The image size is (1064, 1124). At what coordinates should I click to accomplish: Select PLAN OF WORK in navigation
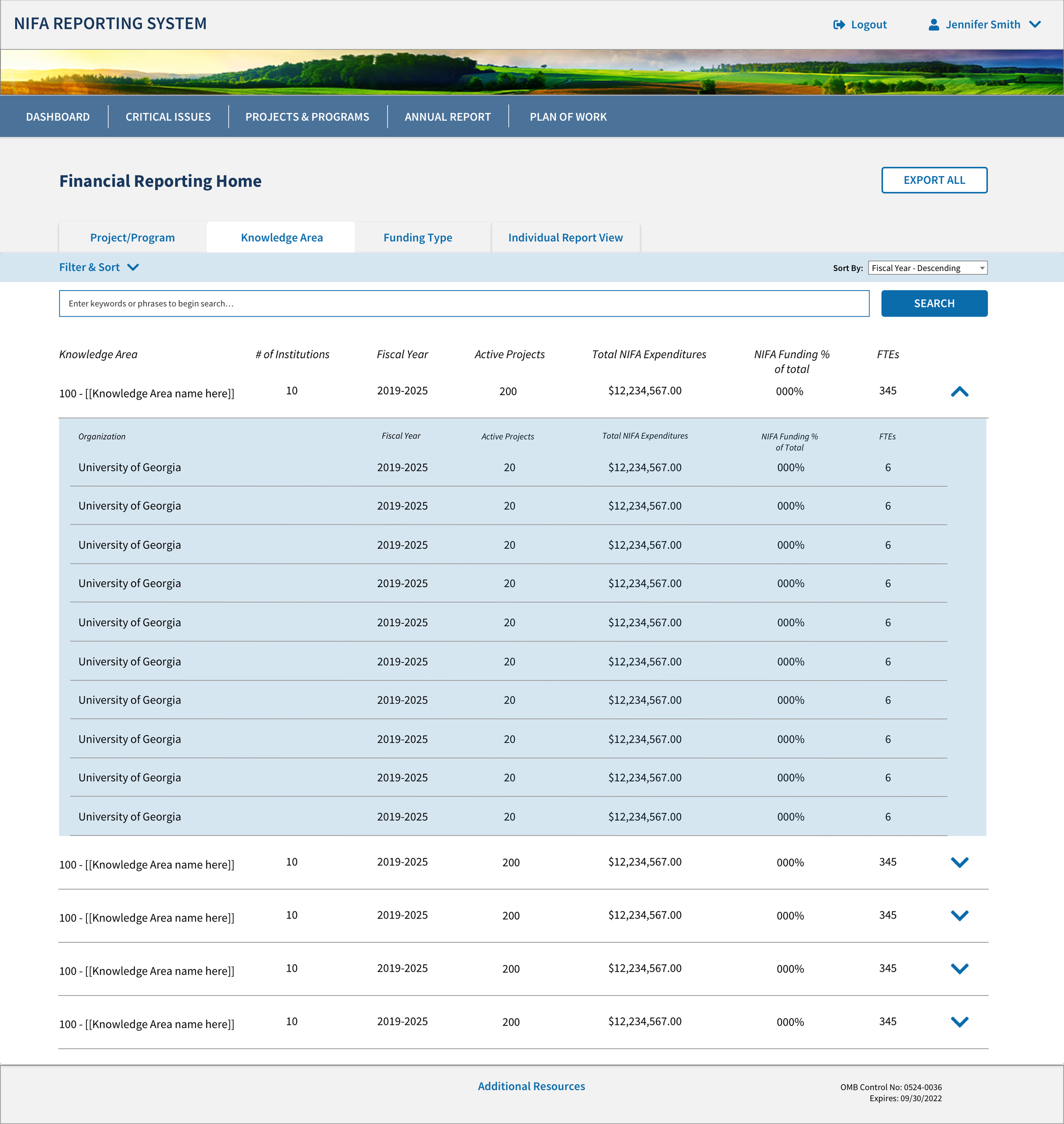(568, 117)
